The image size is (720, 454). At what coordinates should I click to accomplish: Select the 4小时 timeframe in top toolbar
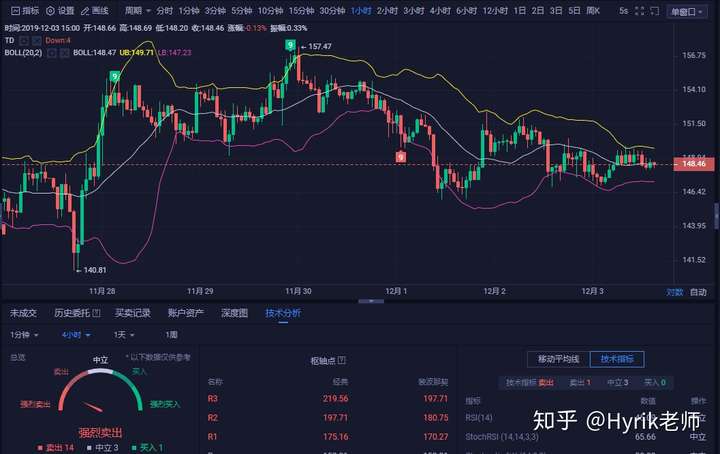440,11
